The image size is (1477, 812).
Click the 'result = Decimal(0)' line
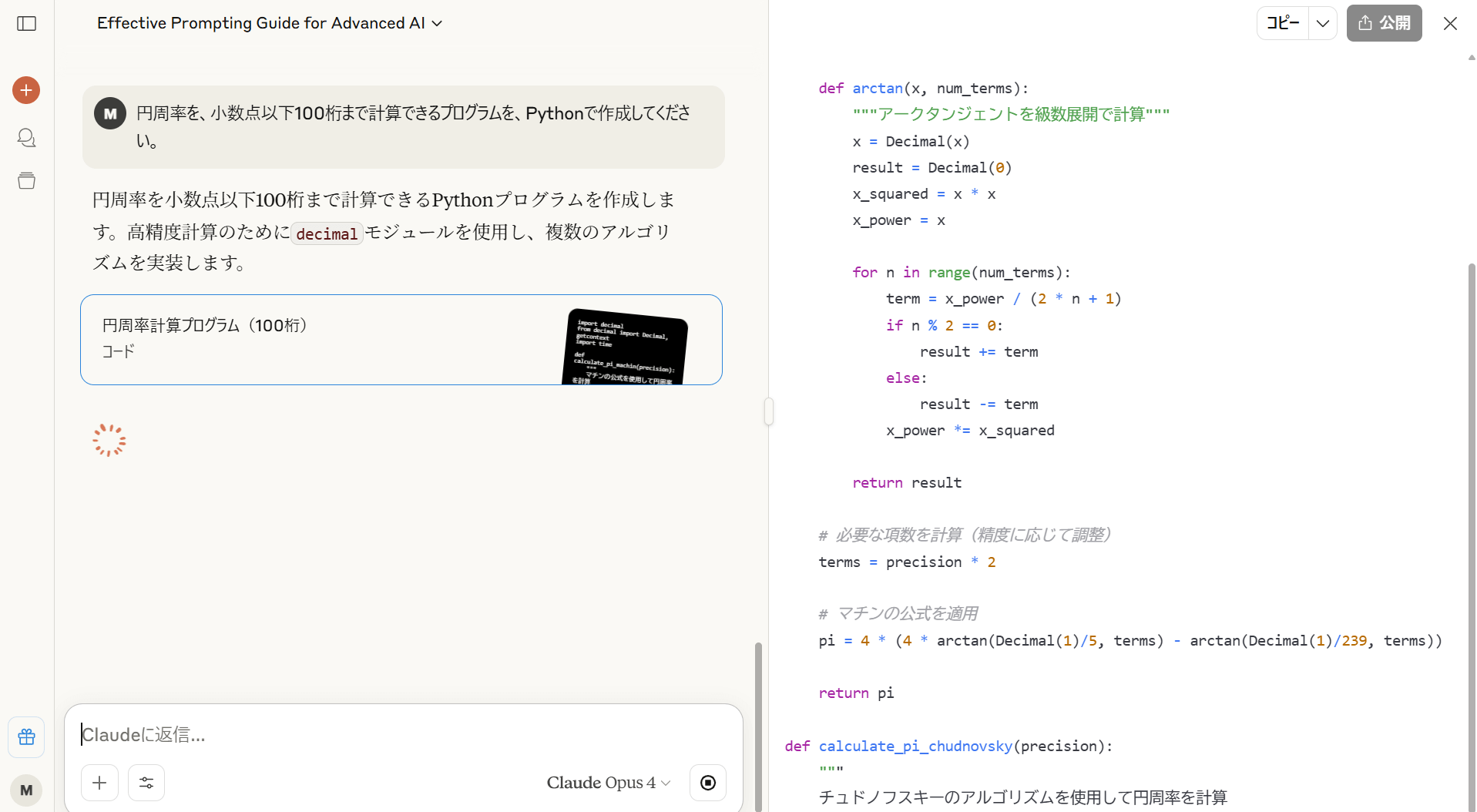click(932, 168)
